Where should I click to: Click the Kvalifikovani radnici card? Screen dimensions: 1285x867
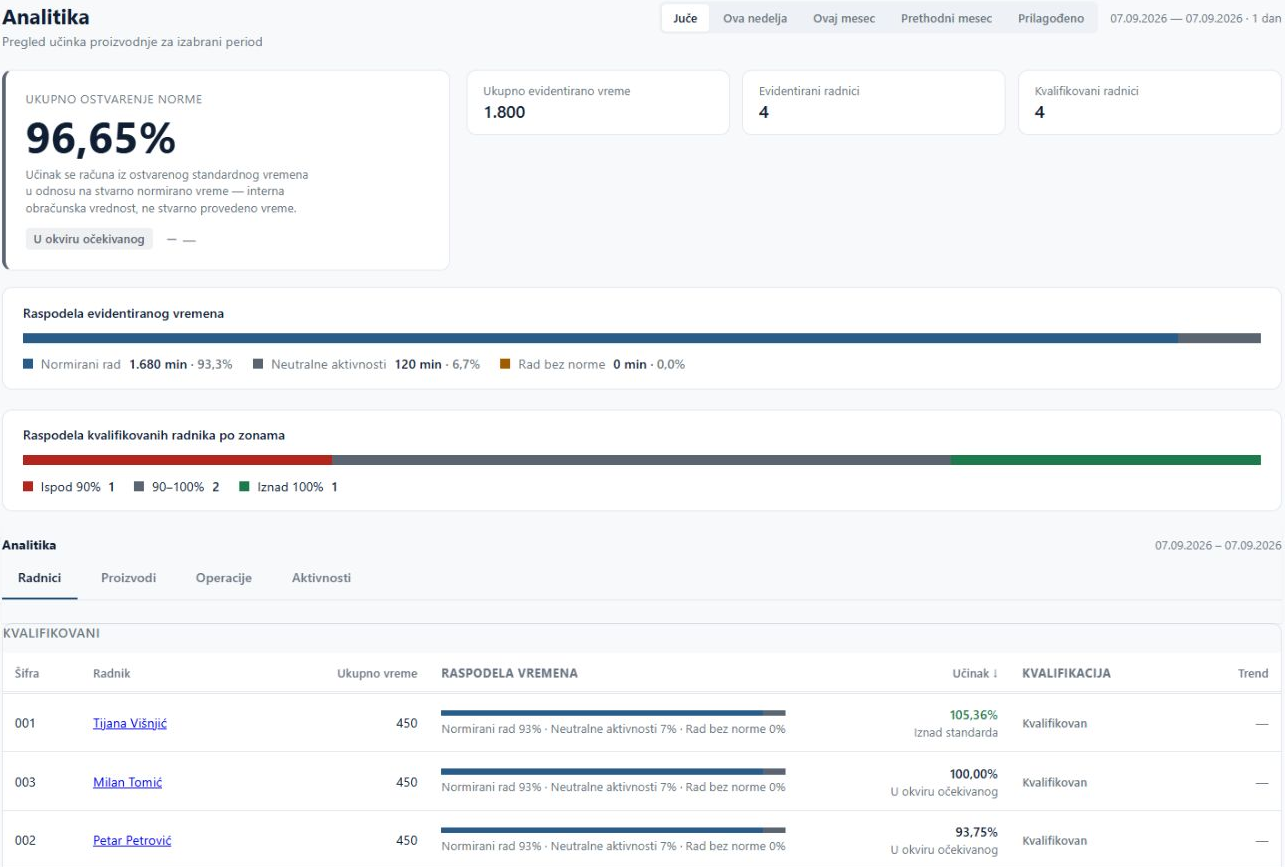pos(1150,102)
